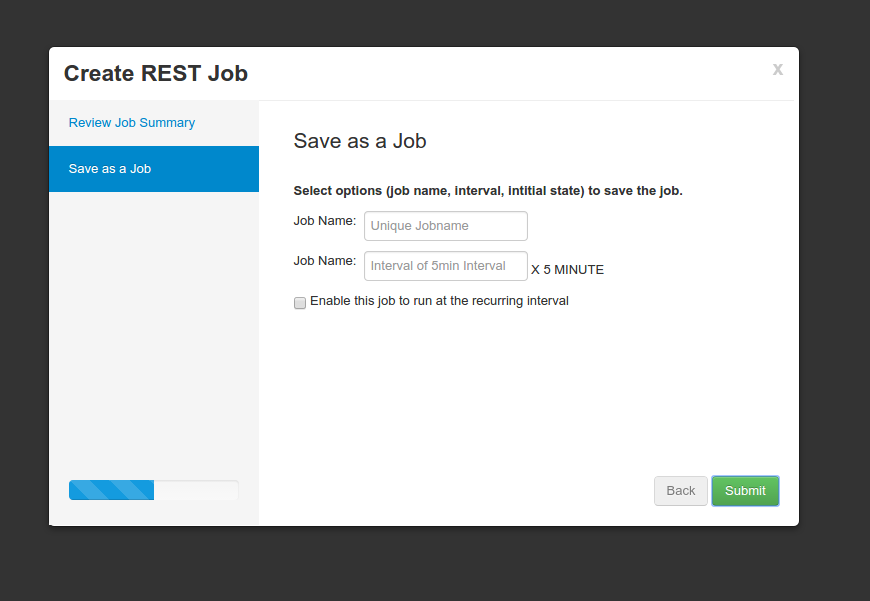Click the first Job Name label
Image resolution: width=870 pixels, height=601 pixels.
click(x=325, y=221)
